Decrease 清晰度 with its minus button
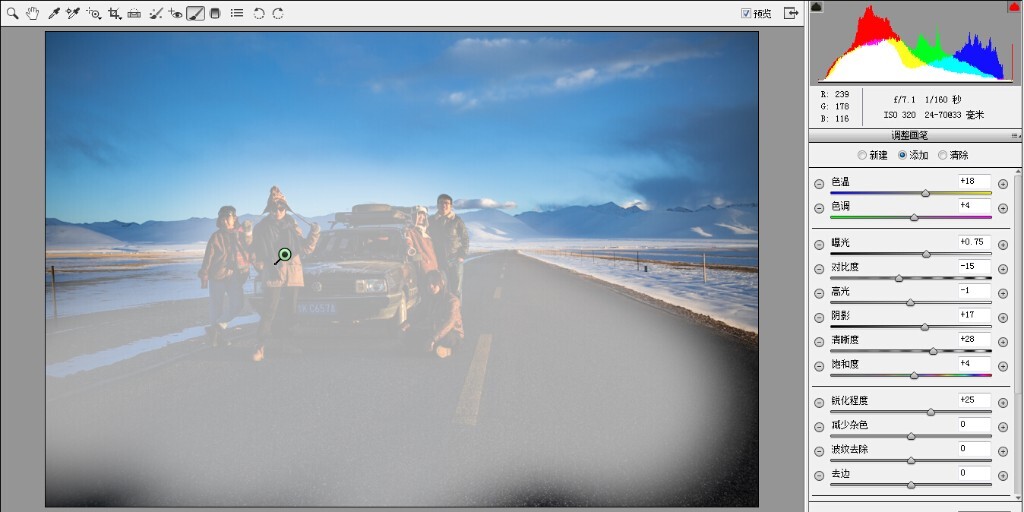The height and width of the screenshot is (512, 1024). pyautogui.click(x=819, y=342)
